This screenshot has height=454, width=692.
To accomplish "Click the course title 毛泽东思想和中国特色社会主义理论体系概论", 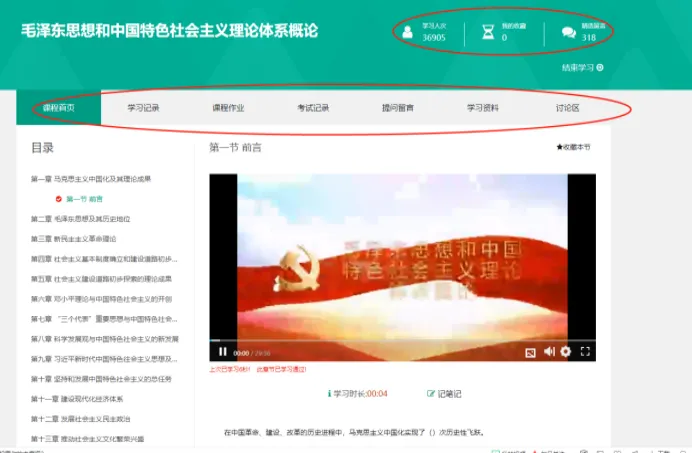I will pos(169,30).
